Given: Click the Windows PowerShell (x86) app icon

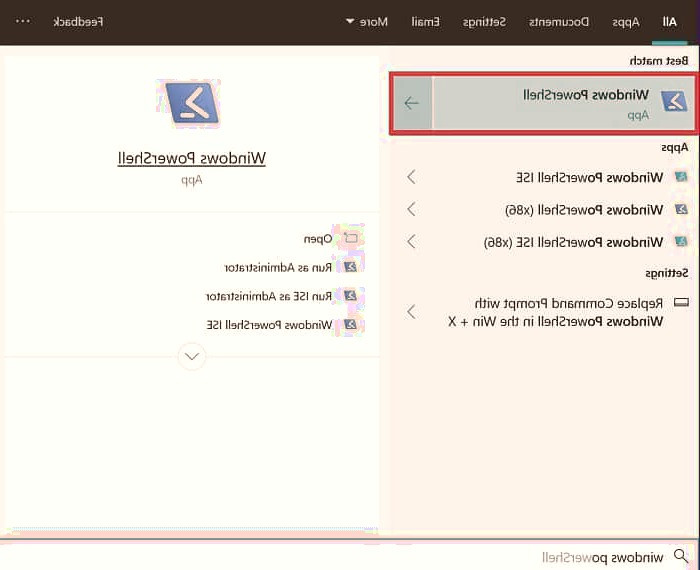Looking at the screenshot, I should pos(681,210).
